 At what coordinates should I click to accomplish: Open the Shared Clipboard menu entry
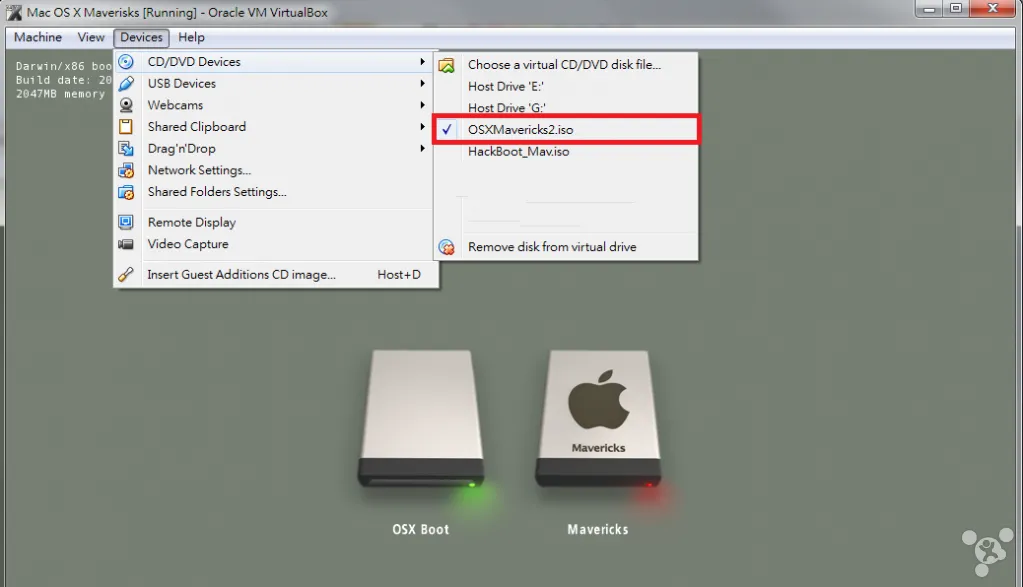click(273, 127)
